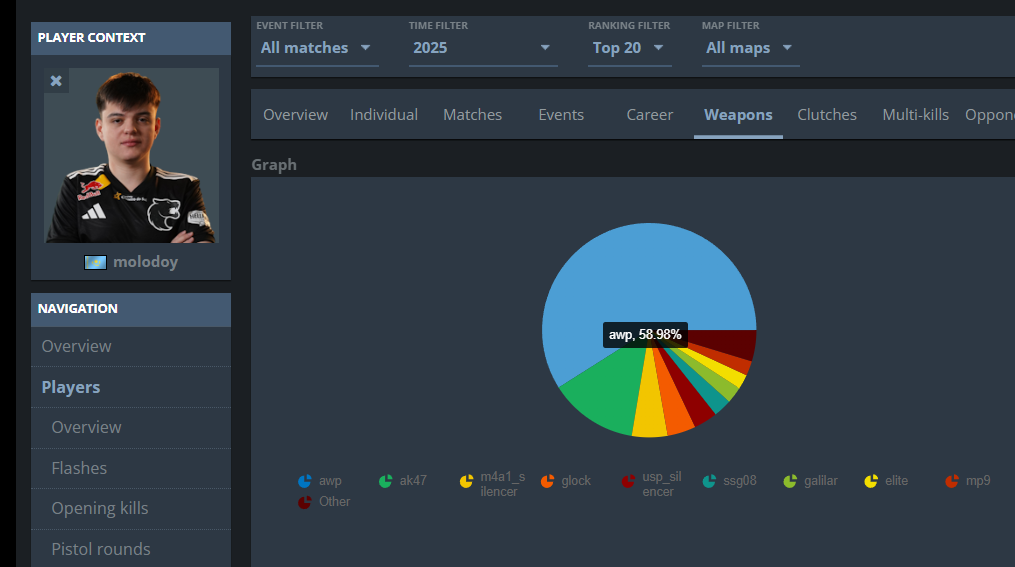Open the Event Filter 'All matches' dropdown
This screenshot has height=567, width=1015.
coord(317,48)
